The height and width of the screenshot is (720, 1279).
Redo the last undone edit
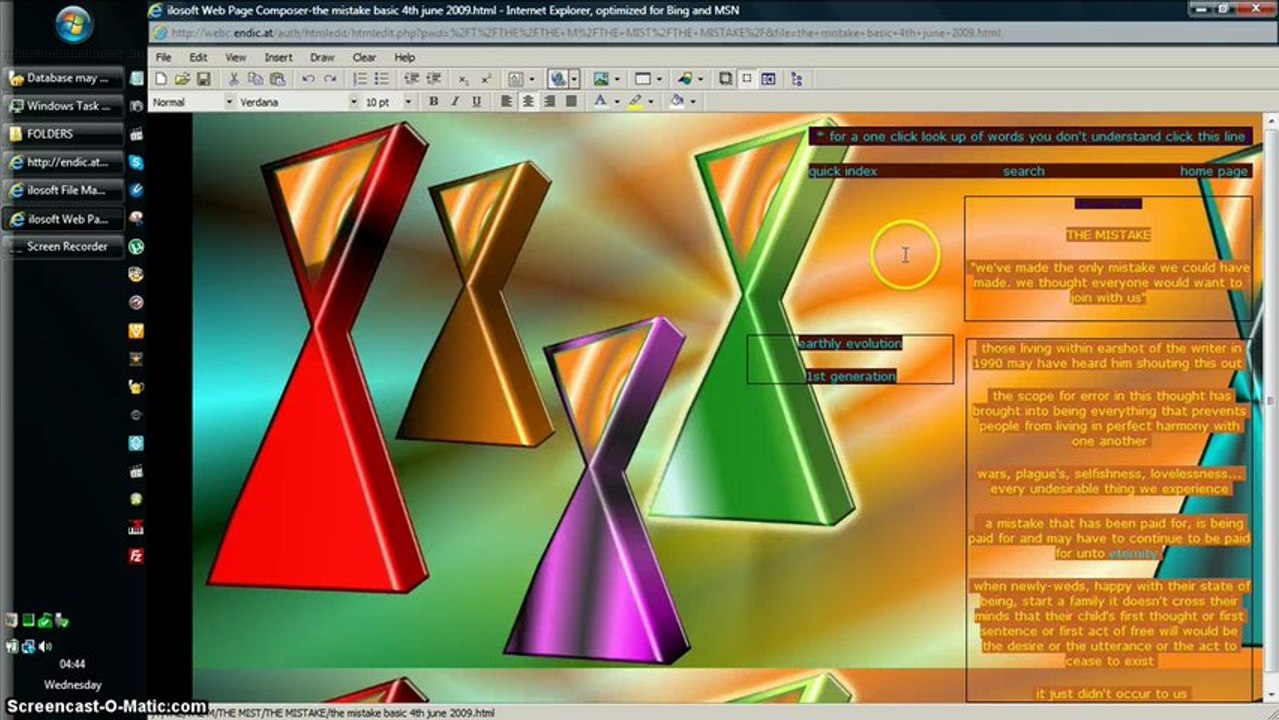(x=330, y=79)
